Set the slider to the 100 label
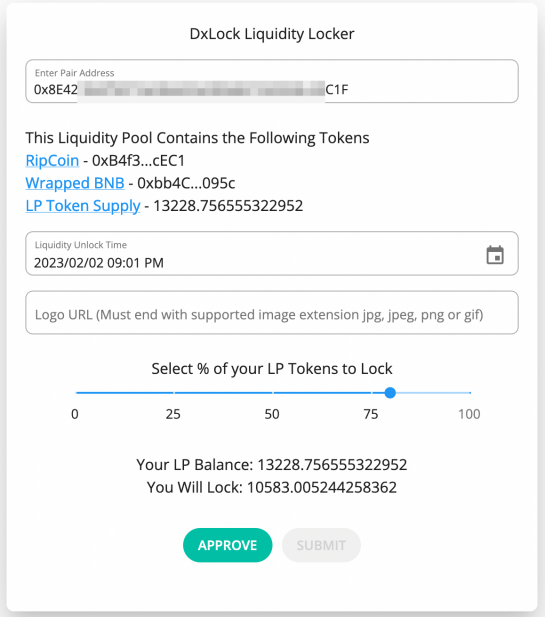545x617 pixels. pyautogui.click(x=469, y=414)
